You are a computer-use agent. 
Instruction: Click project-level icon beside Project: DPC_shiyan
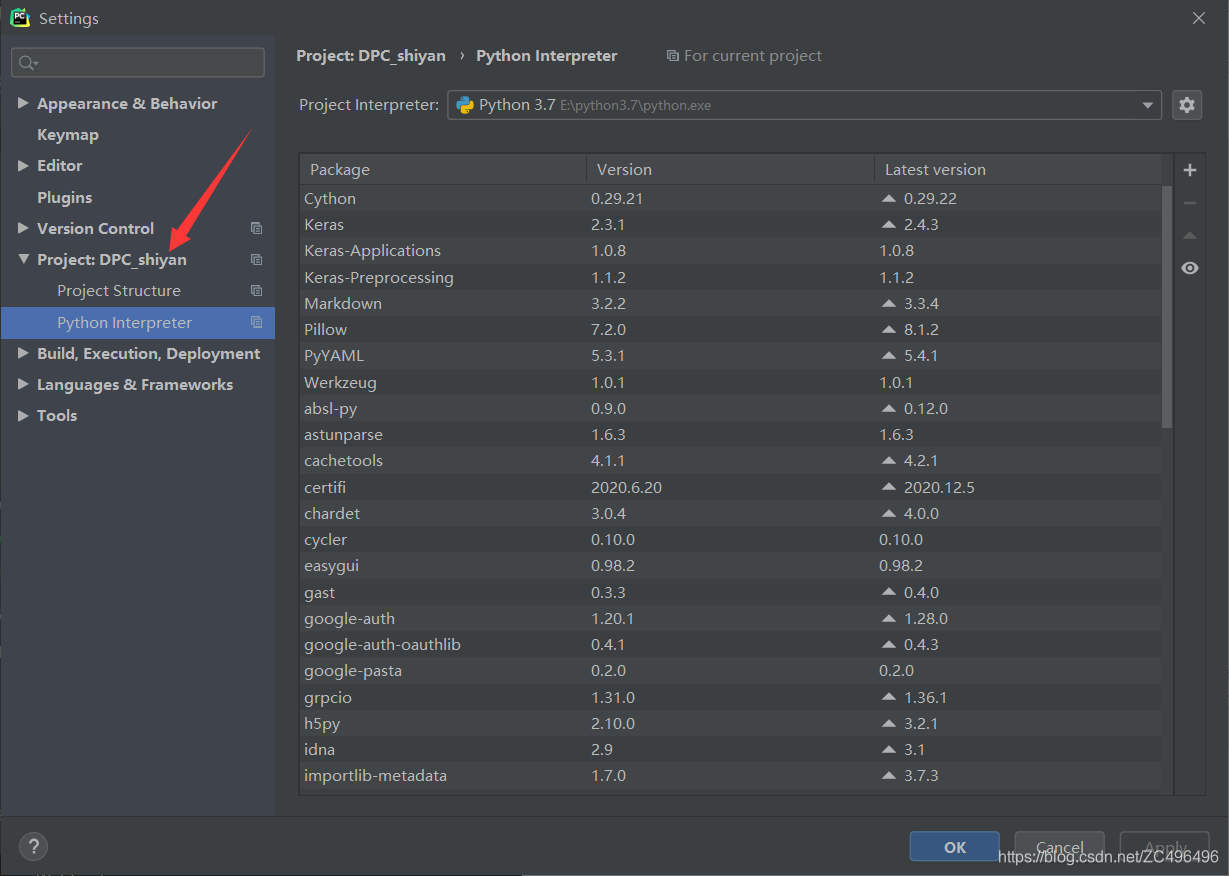pos(256,259)
